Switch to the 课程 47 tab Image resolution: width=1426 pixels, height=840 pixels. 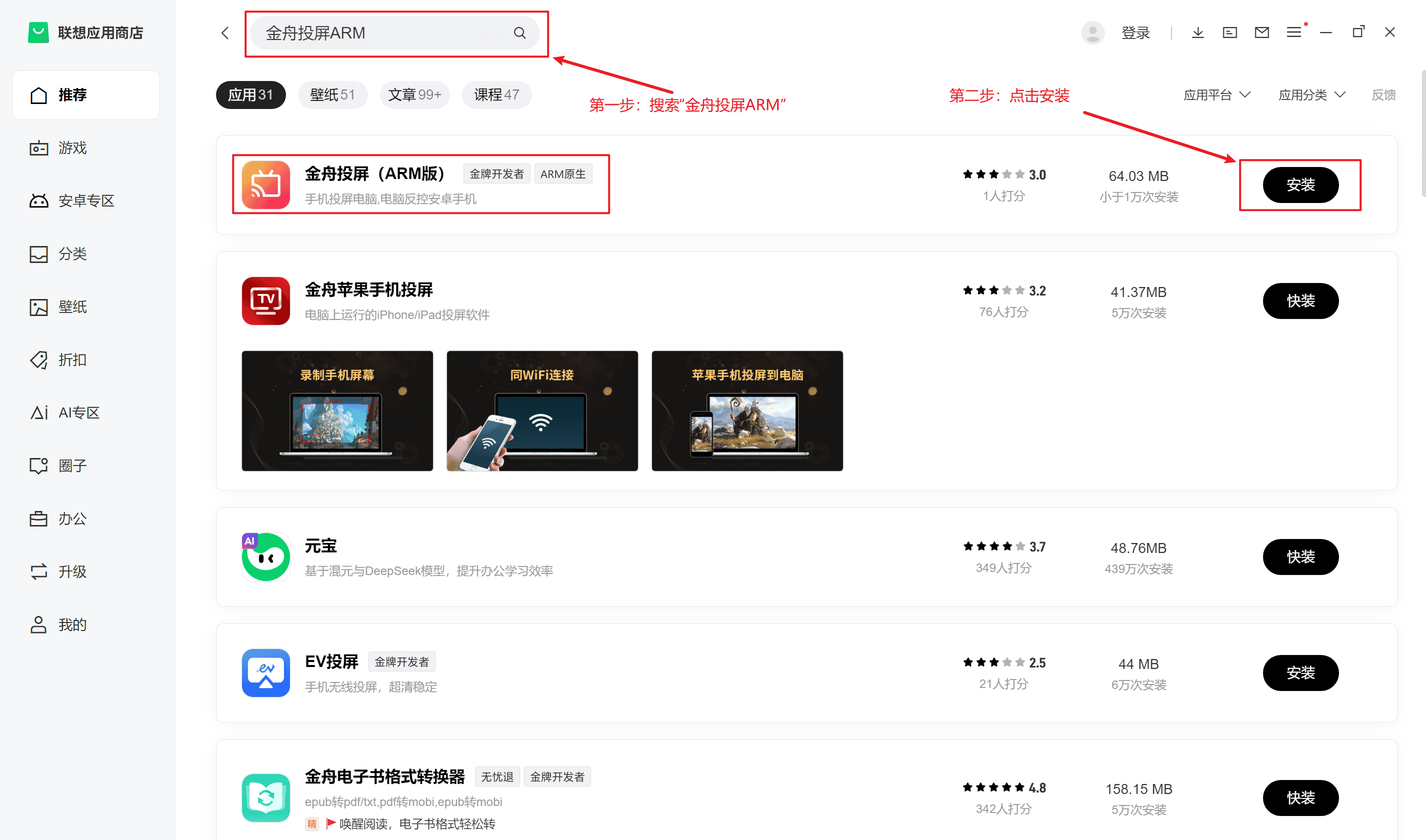496,94
